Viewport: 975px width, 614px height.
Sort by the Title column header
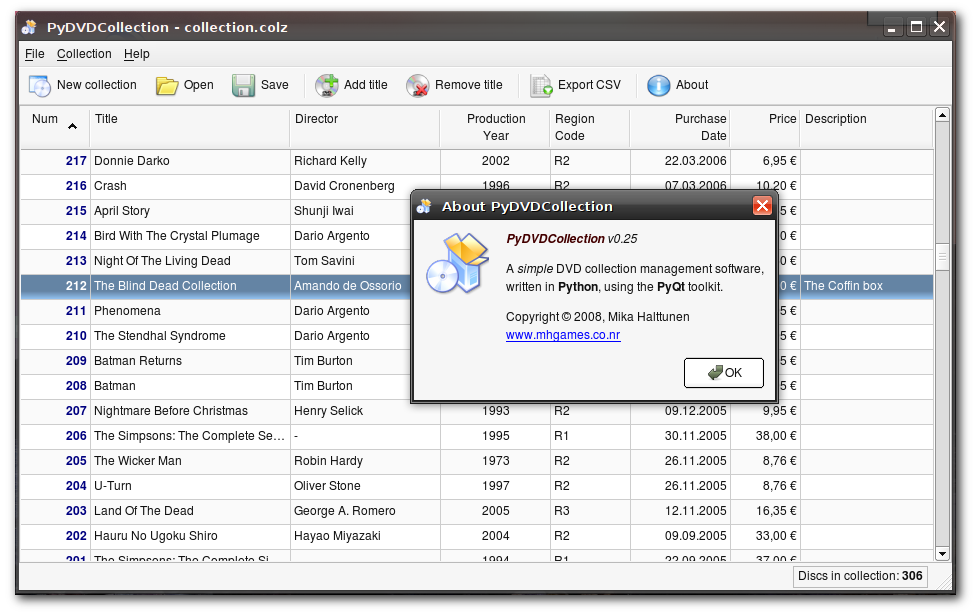(190, 127)
